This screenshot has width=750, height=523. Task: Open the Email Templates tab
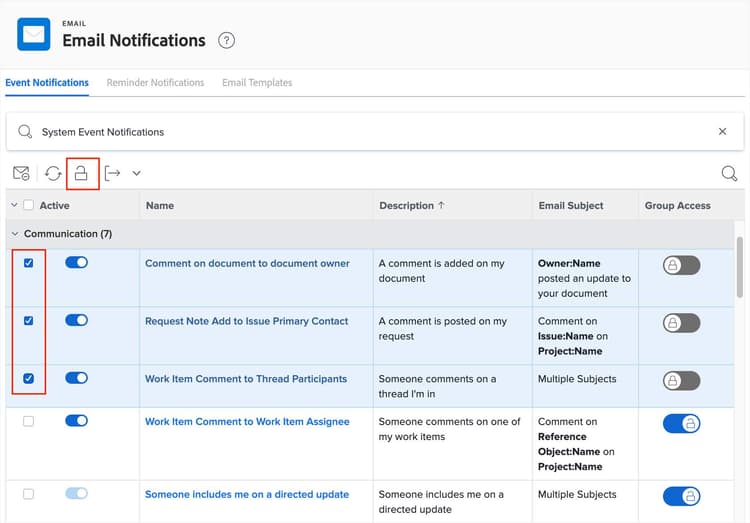257,83
